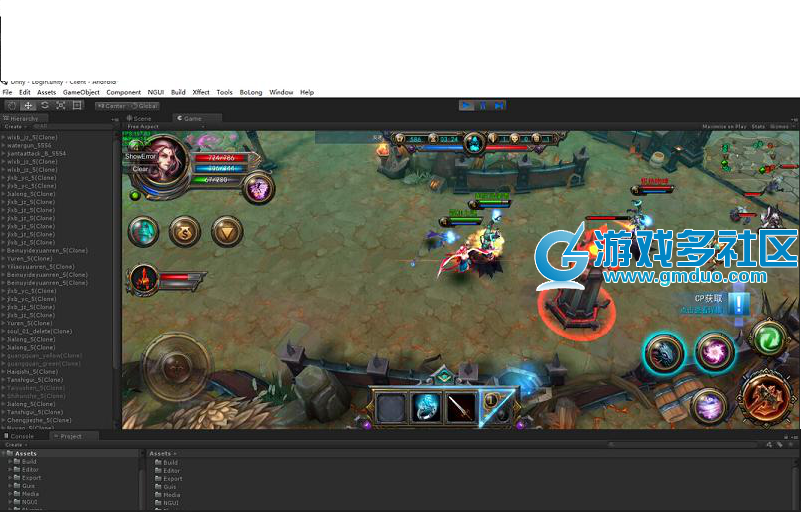Open the Build menu

178,92
